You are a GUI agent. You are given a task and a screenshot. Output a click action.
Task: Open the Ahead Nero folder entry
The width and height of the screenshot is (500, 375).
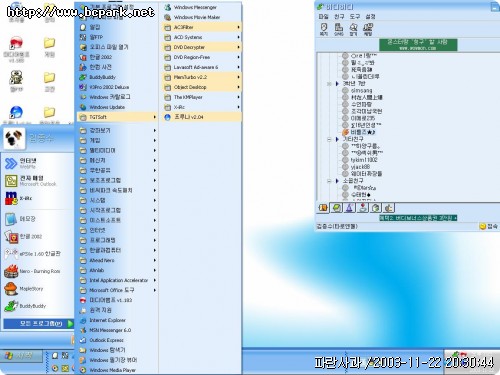pyautogui.click(x=117, y=260)
